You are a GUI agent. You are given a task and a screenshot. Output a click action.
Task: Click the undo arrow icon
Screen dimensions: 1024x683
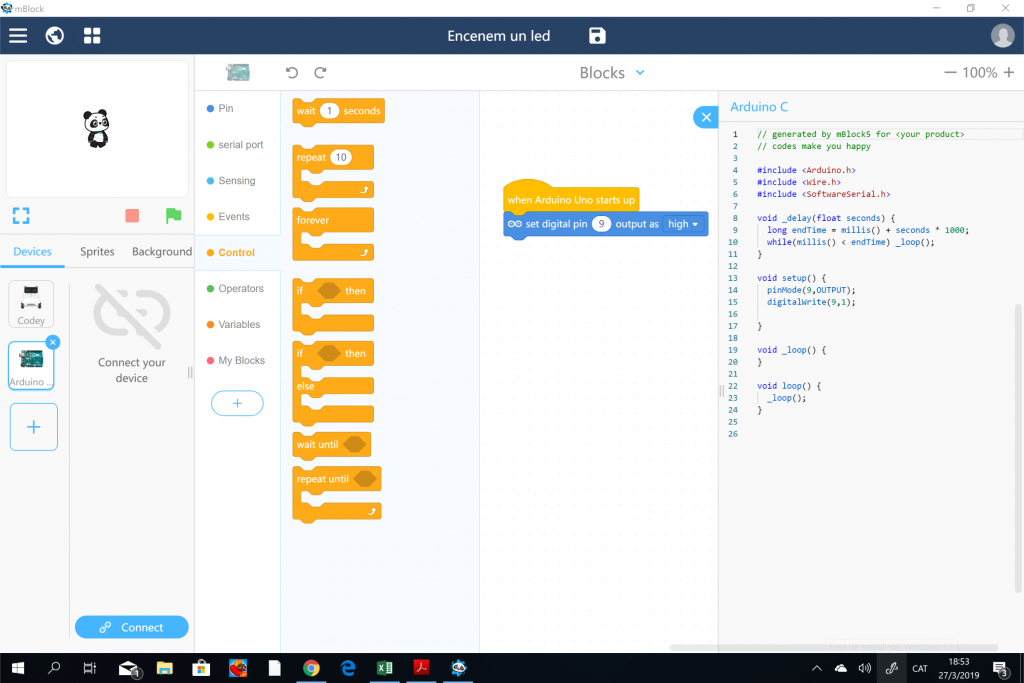pos(292,73)
